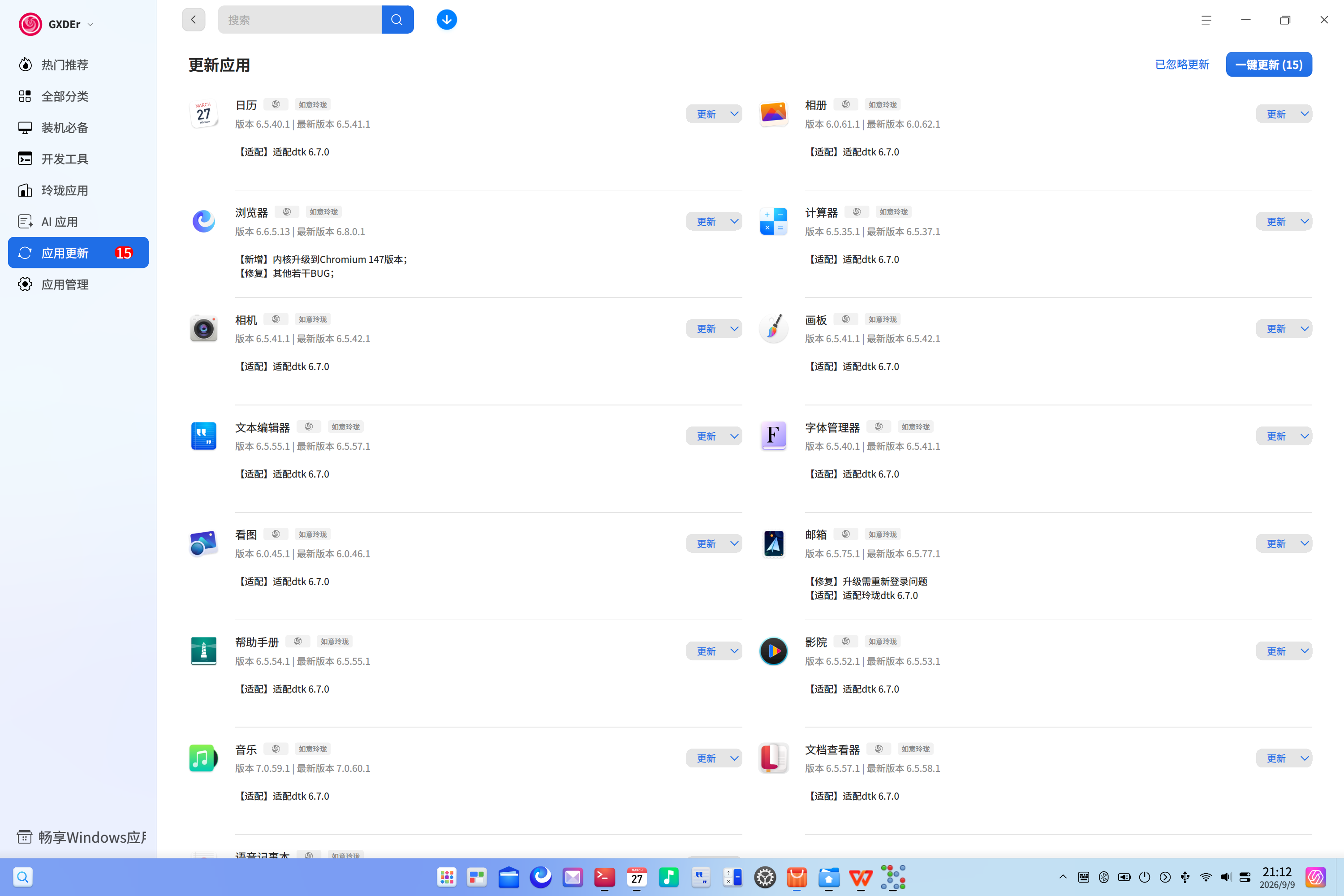Screen dimensions: 1344x896
Task: Open 装机必备 in sidebar
Action: point(78,127)
